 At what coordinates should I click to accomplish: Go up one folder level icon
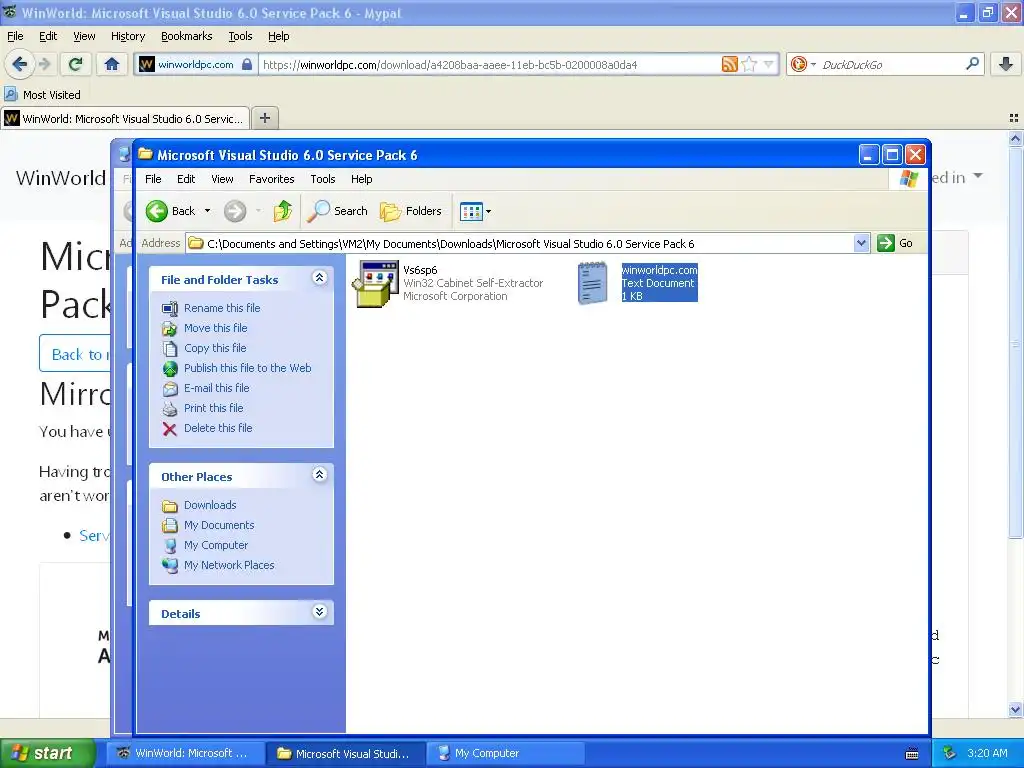coord(283,211)
